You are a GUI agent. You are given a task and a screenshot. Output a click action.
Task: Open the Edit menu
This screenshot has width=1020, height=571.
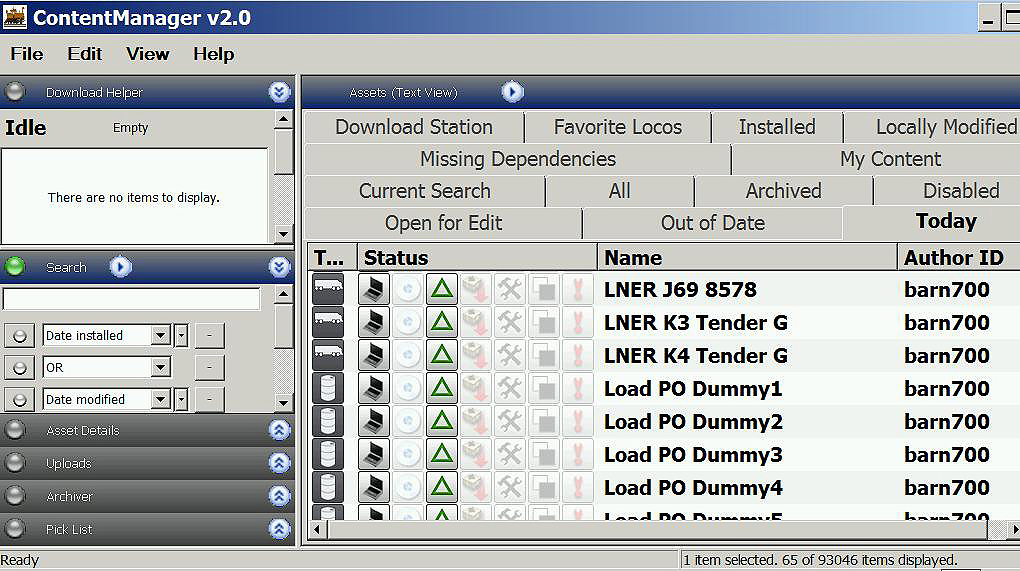pyautogui.click(x=84, y=54)
